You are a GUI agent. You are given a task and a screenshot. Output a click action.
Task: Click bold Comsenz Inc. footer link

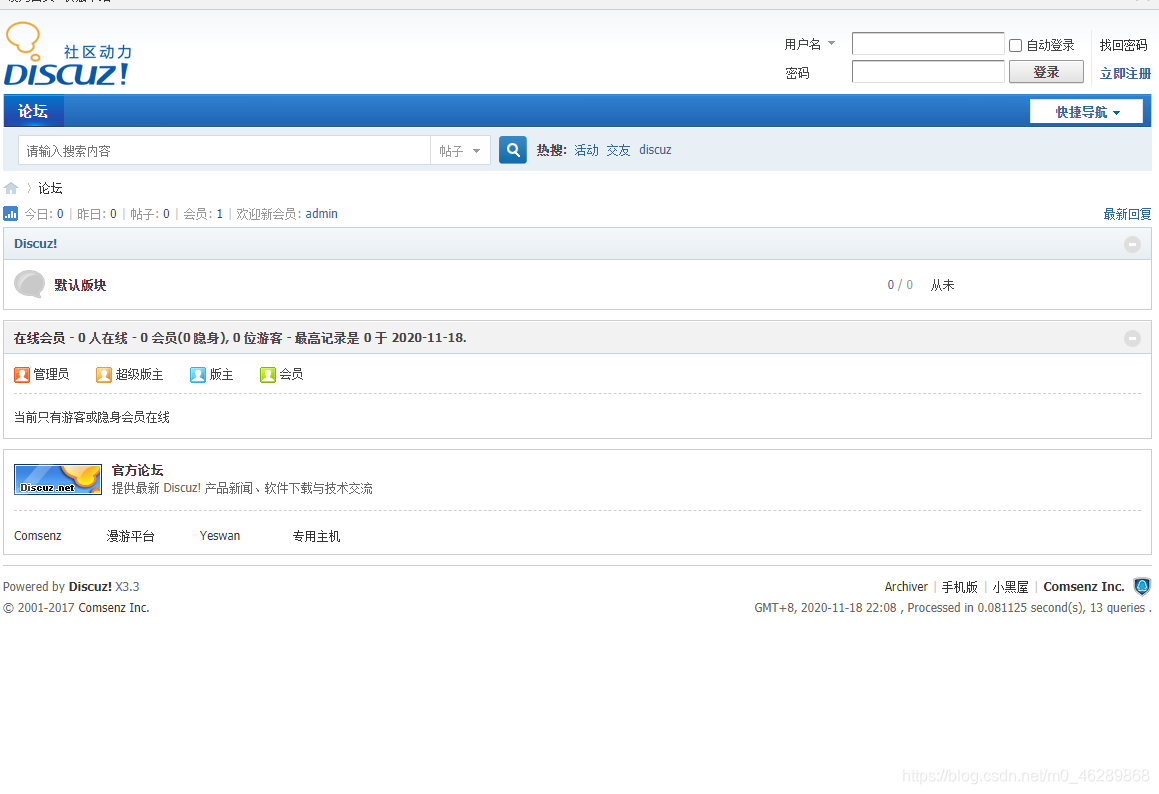point(1084,586)
